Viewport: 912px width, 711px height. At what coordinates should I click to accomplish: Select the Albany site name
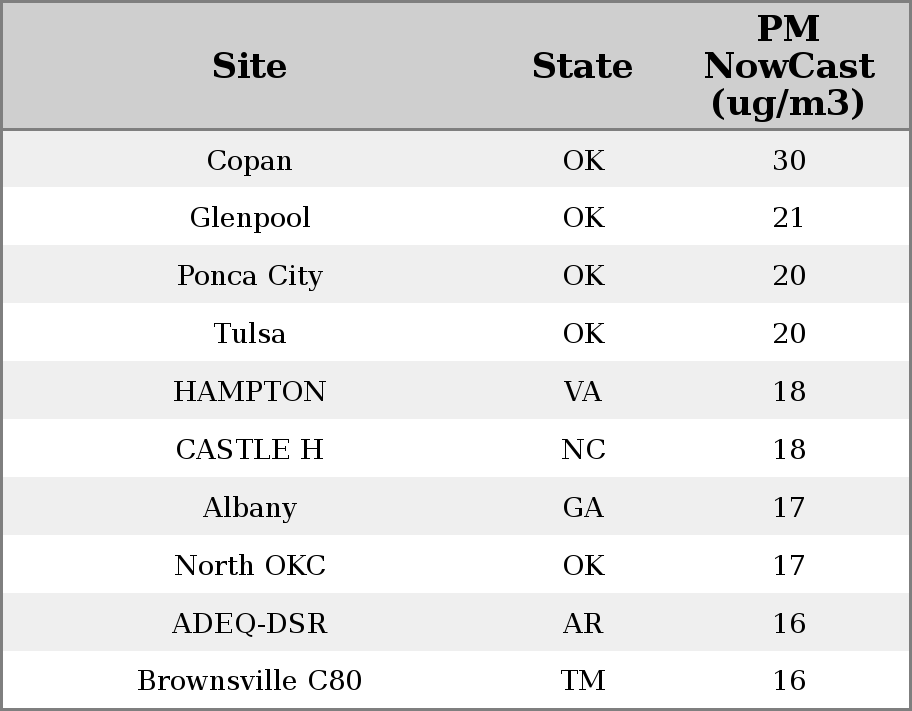coord(249,507)
